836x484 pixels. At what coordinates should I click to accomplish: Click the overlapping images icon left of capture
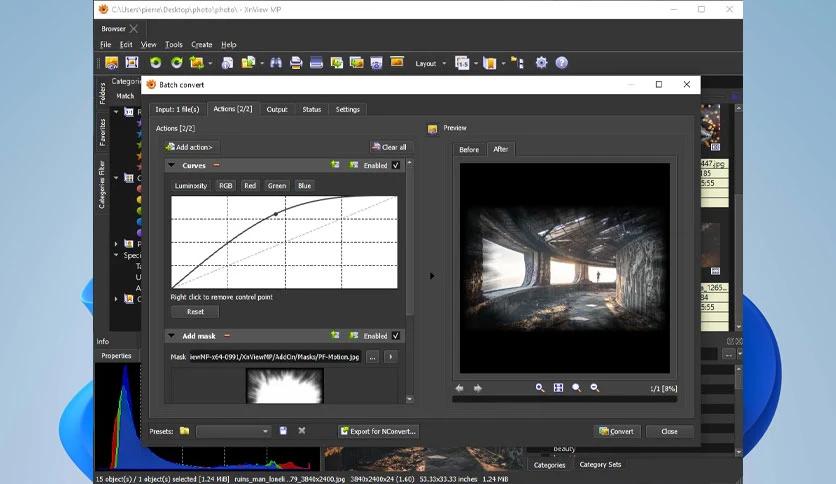click(x=356, y=63)
